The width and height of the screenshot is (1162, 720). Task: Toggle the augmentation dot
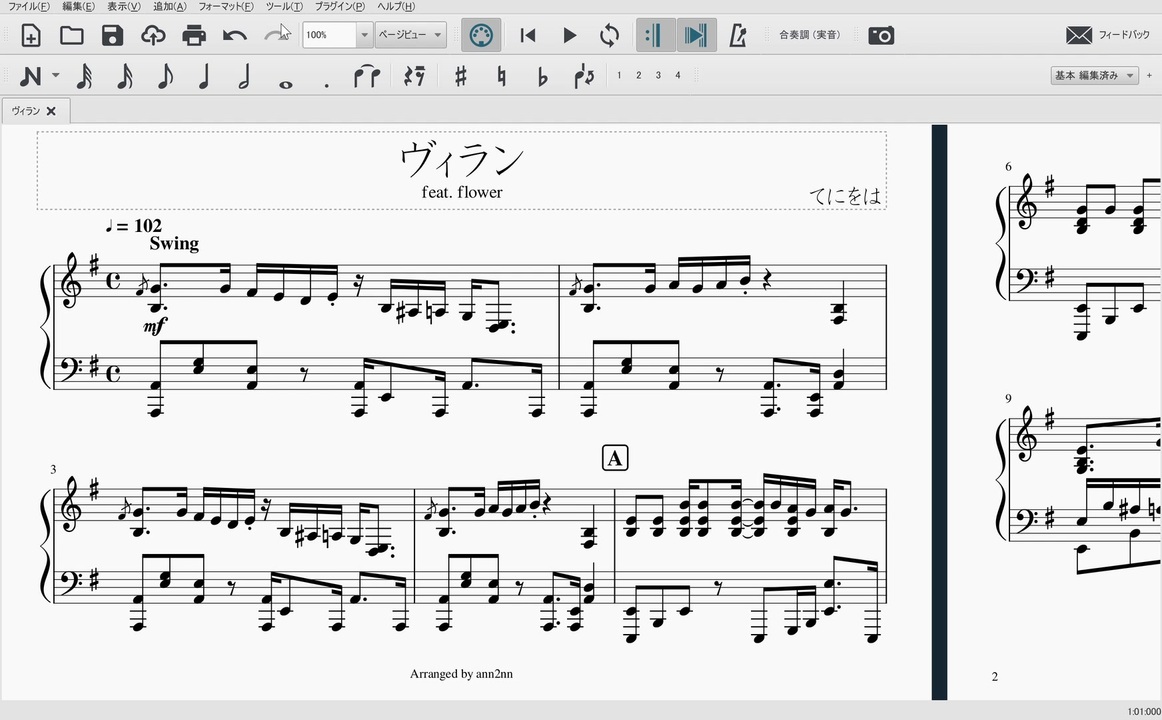(327, 86)
